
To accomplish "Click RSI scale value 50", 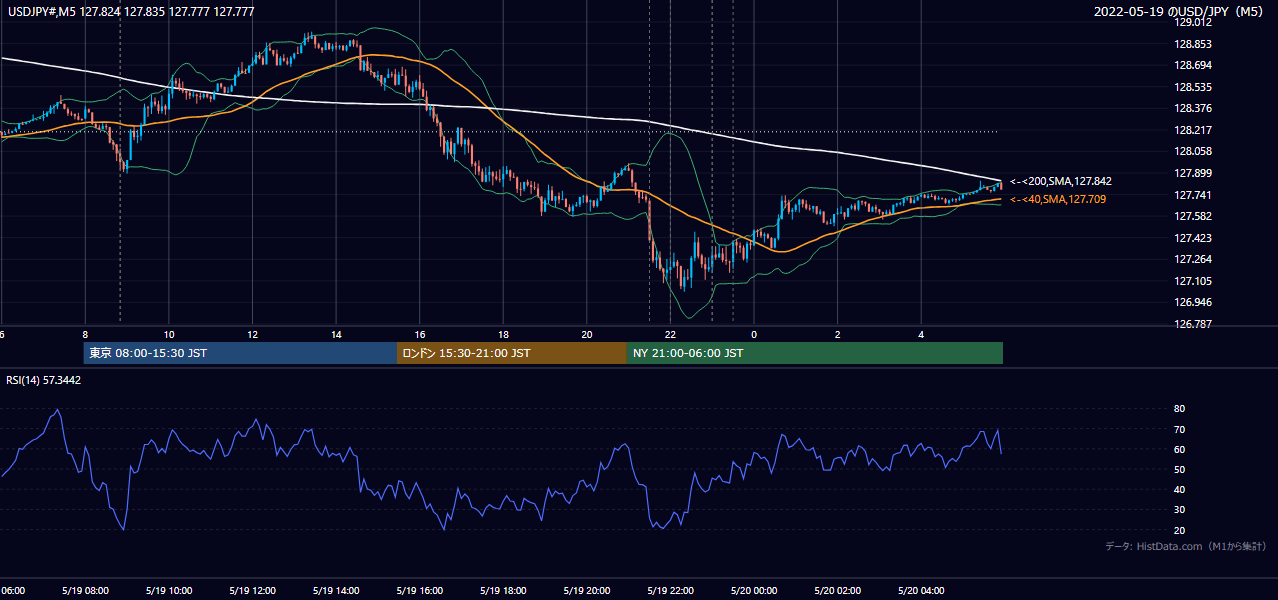I will (x=1180, y=469).
